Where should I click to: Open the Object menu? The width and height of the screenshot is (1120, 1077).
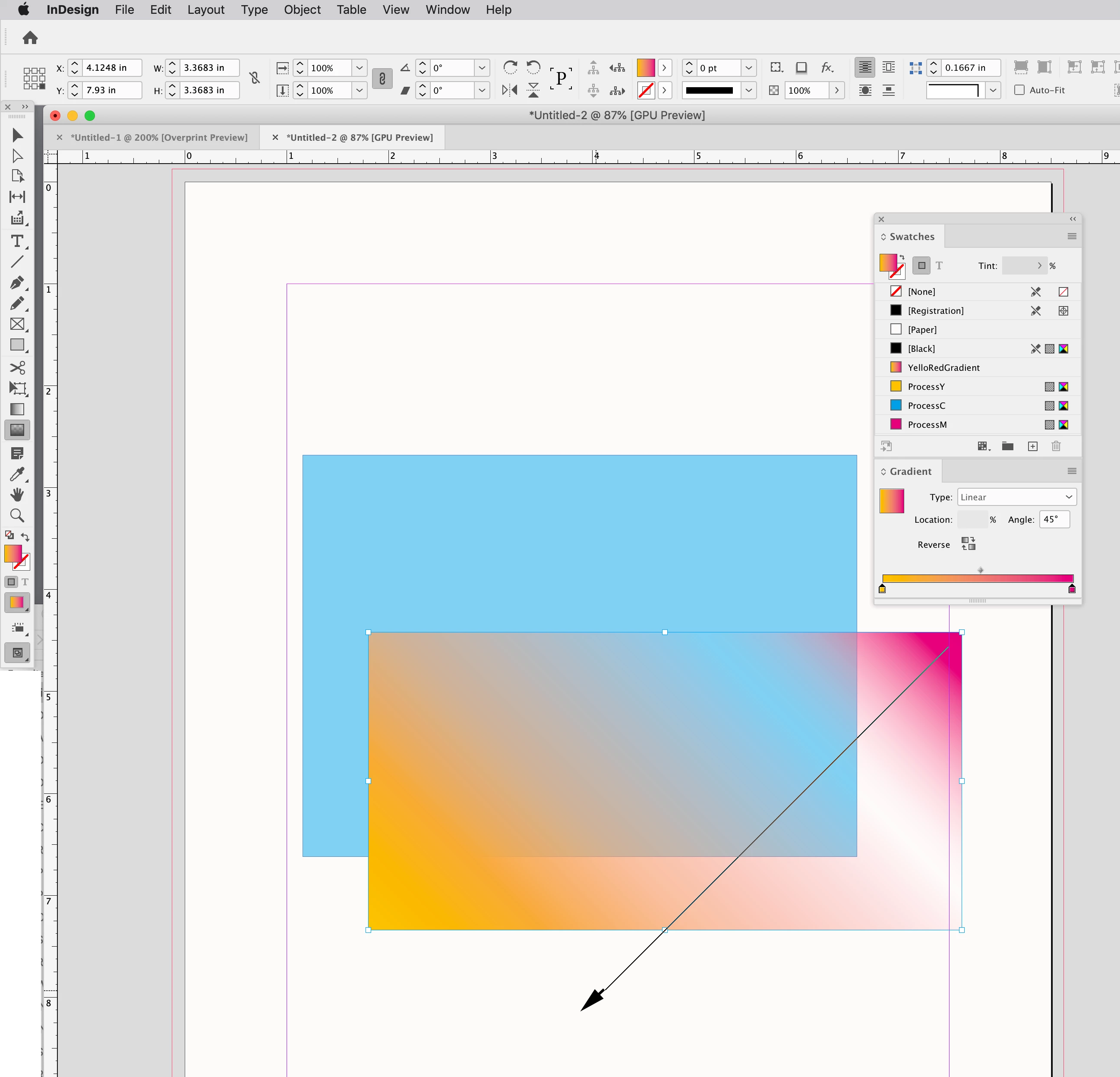[x=302, y=10]
